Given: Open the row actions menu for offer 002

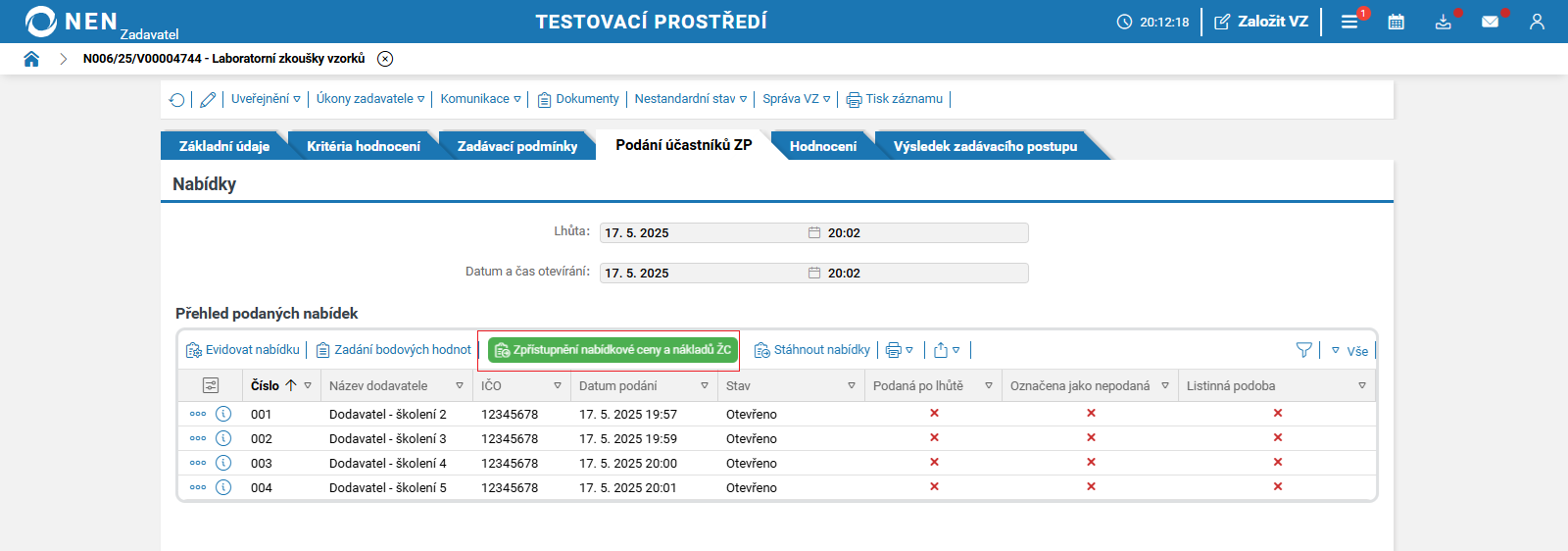Looking at the screenshot, I should pyautogui.click(x=198, y=438).
